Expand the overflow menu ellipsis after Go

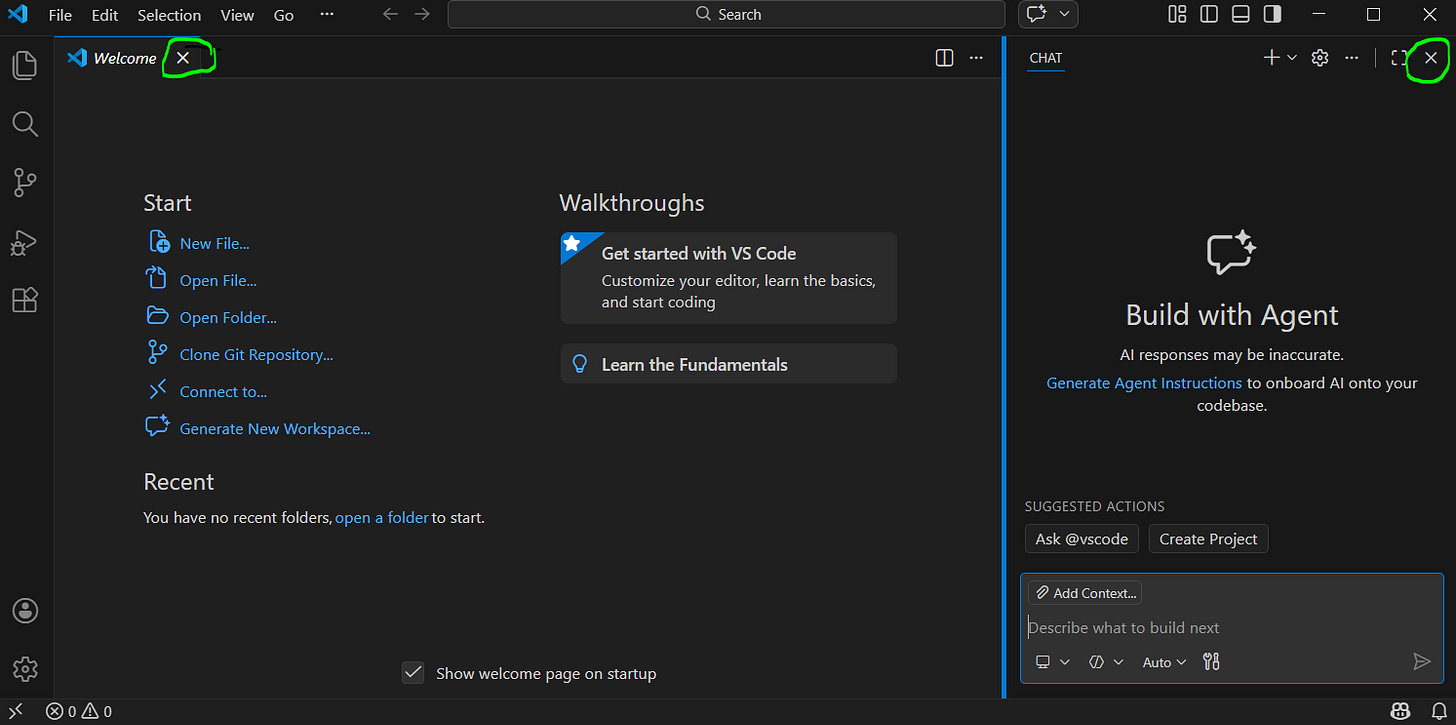(x=327, y=15)
